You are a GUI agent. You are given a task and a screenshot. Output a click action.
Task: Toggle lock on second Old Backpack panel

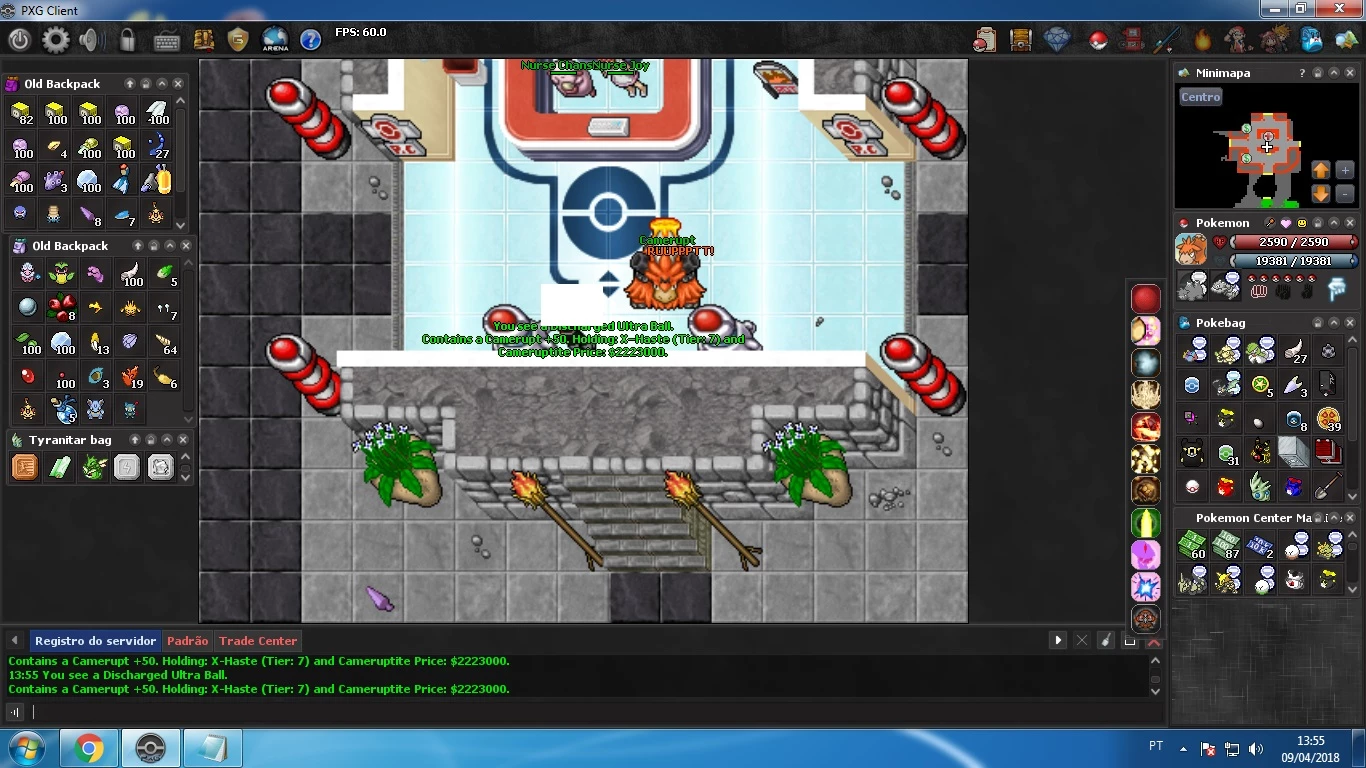click(x=154, y=245)
